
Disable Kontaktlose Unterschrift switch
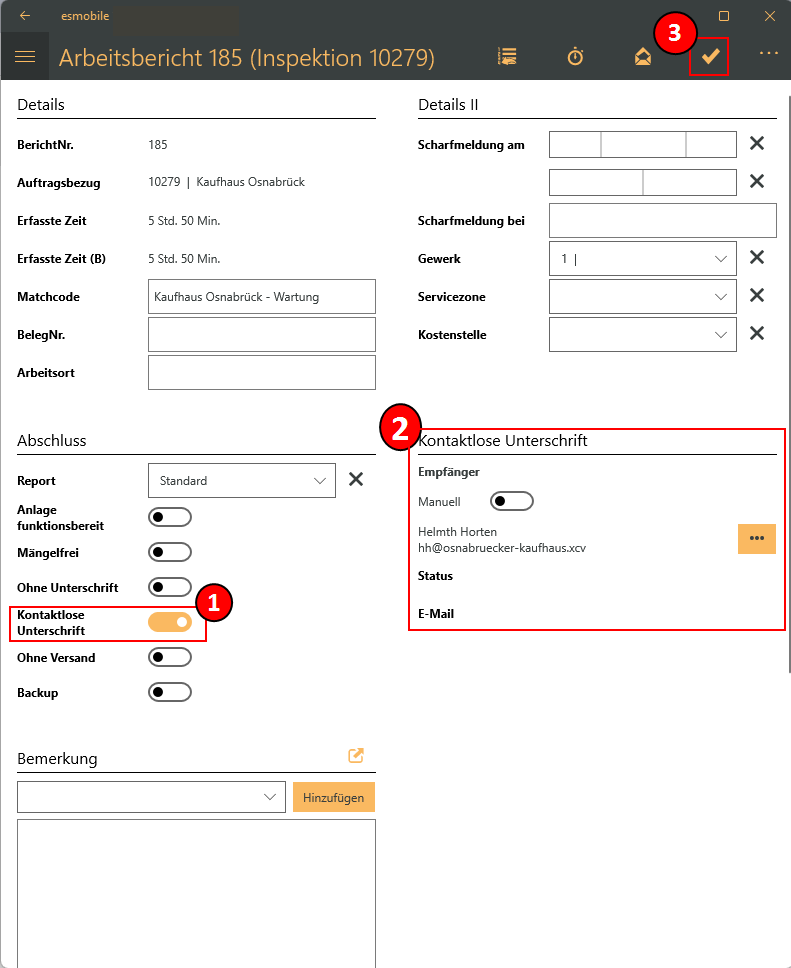(170, 622)
